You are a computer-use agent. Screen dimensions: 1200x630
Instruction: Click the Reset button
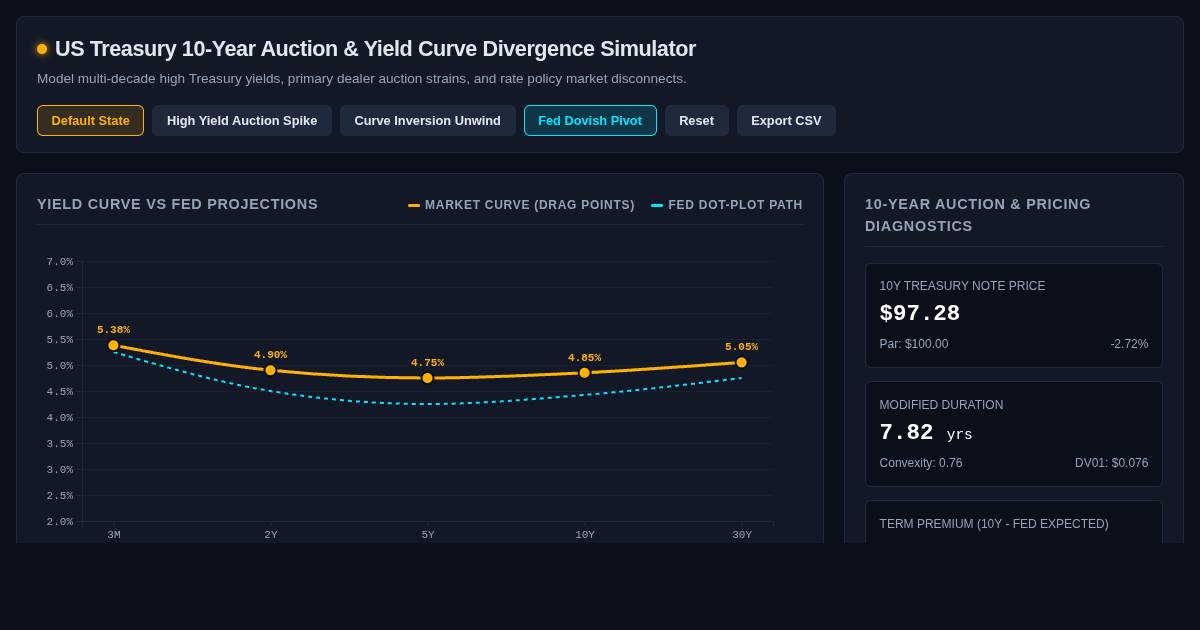coord(697,121)
